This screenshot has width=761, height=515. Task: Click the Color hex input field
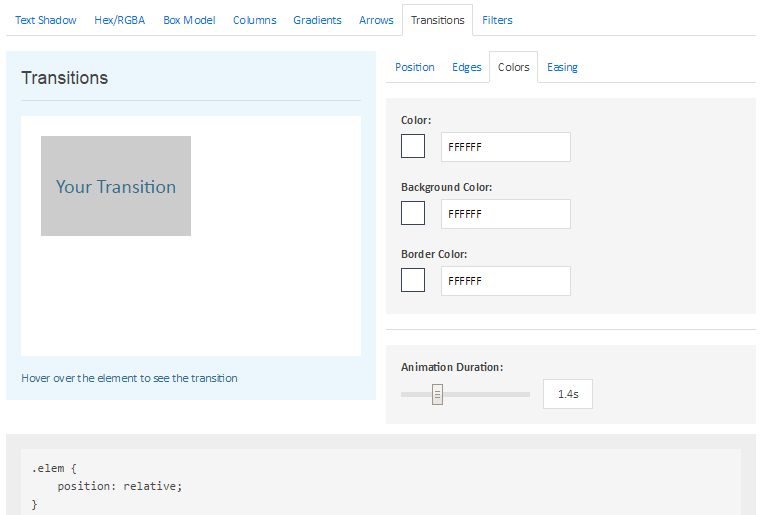(506, 147)
